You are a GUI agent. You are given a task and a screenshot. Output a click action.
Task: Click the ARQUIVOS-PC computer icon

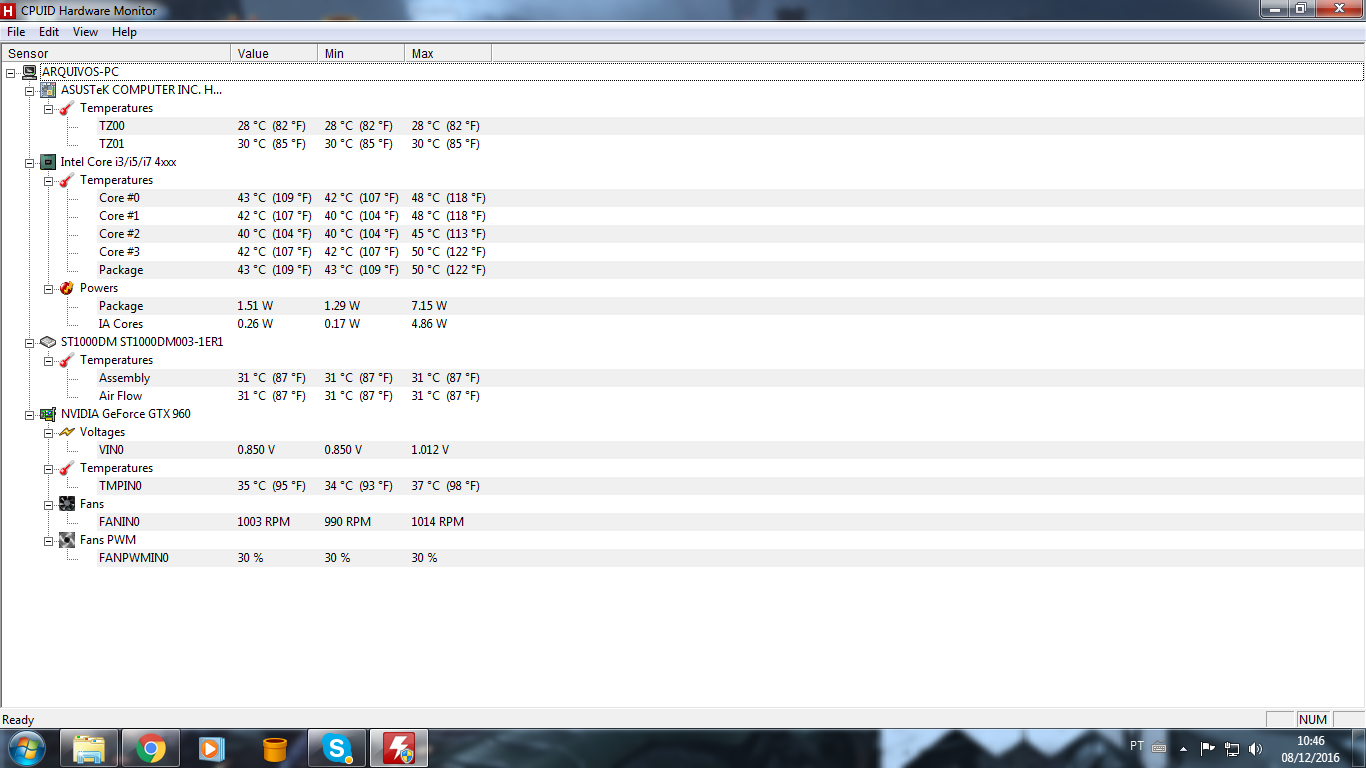click(x=29, y=72)
